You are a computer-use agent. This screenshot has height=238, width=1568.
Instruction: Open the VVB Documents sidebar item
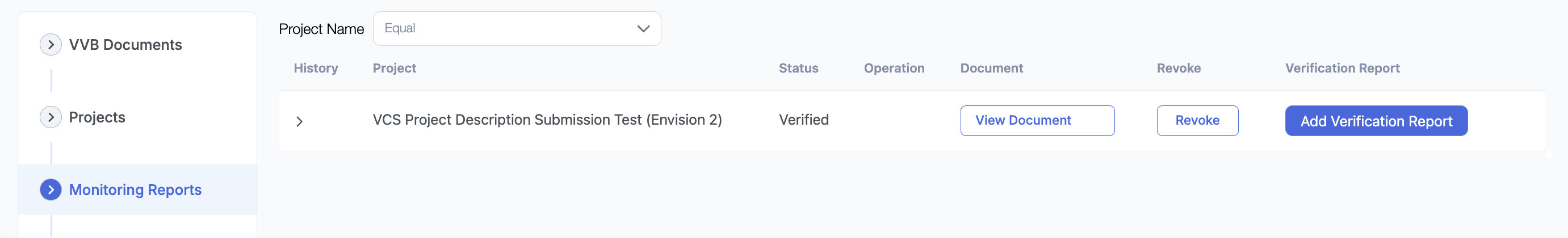125,45
